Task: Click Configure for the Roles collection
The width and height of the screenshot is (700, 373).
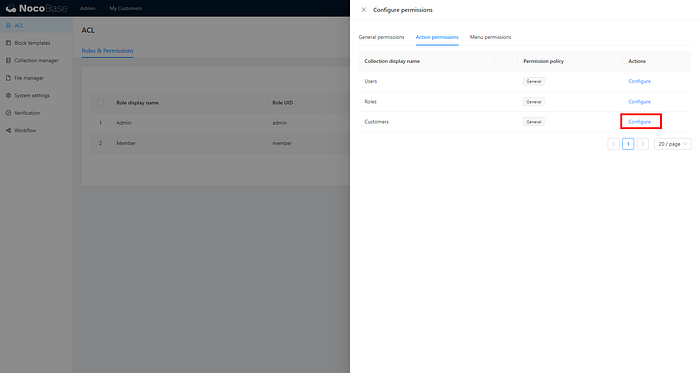Action: tap(639, 102)
